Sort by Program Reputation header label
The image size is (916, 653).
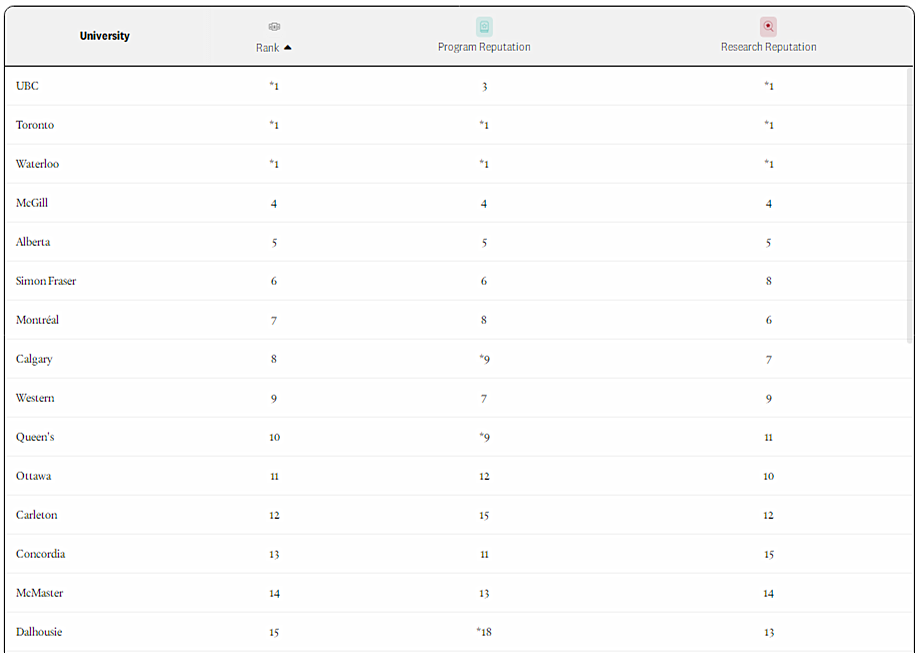[484, 47]
